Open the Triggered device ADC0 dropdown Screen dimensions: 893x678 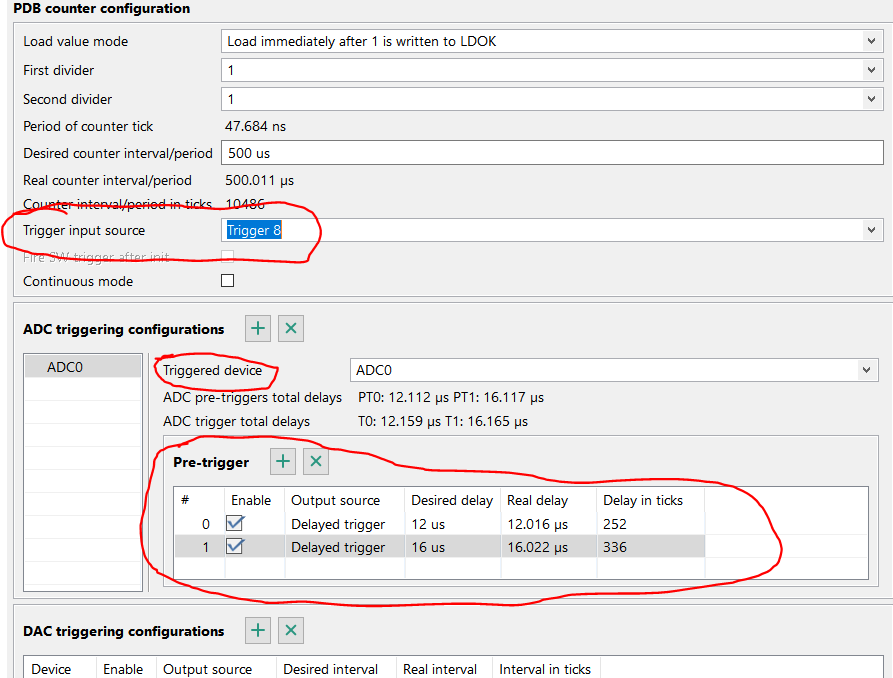point(866,370)
